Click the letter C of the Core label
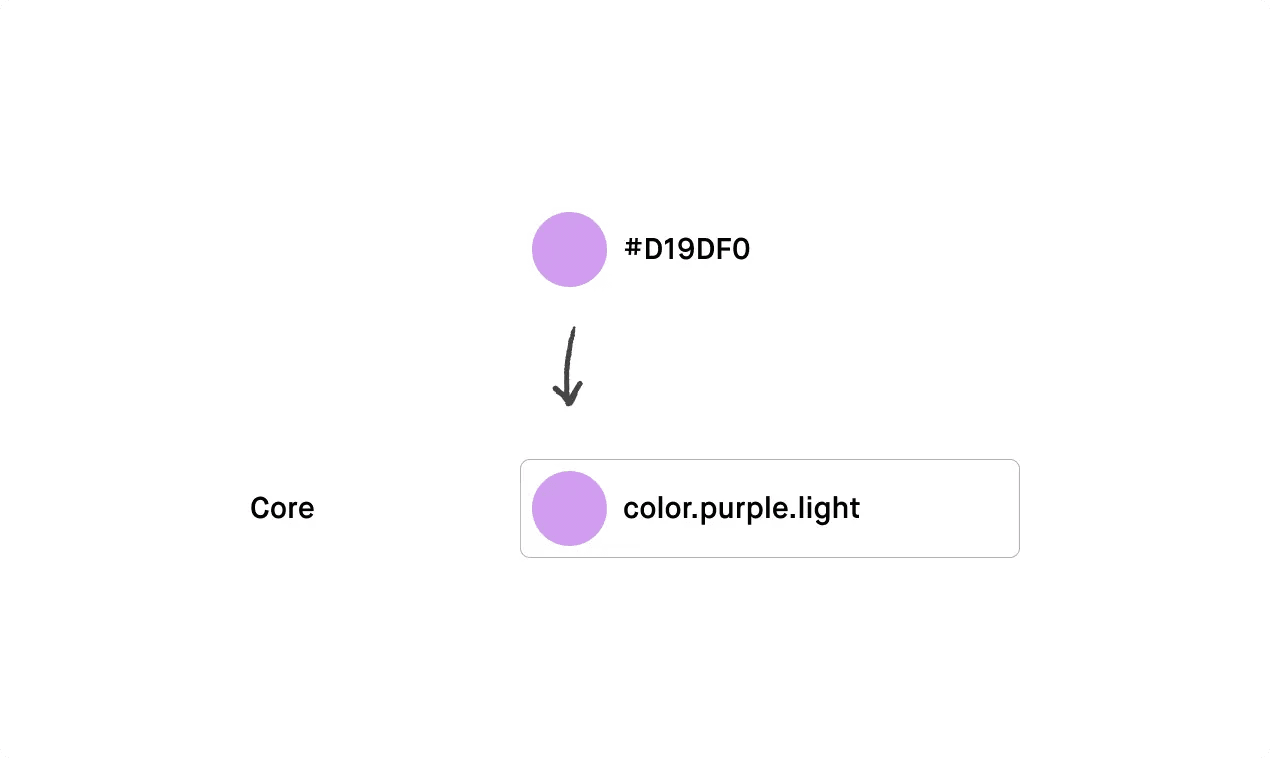The image size is (1270, 758). click(259, 508)
